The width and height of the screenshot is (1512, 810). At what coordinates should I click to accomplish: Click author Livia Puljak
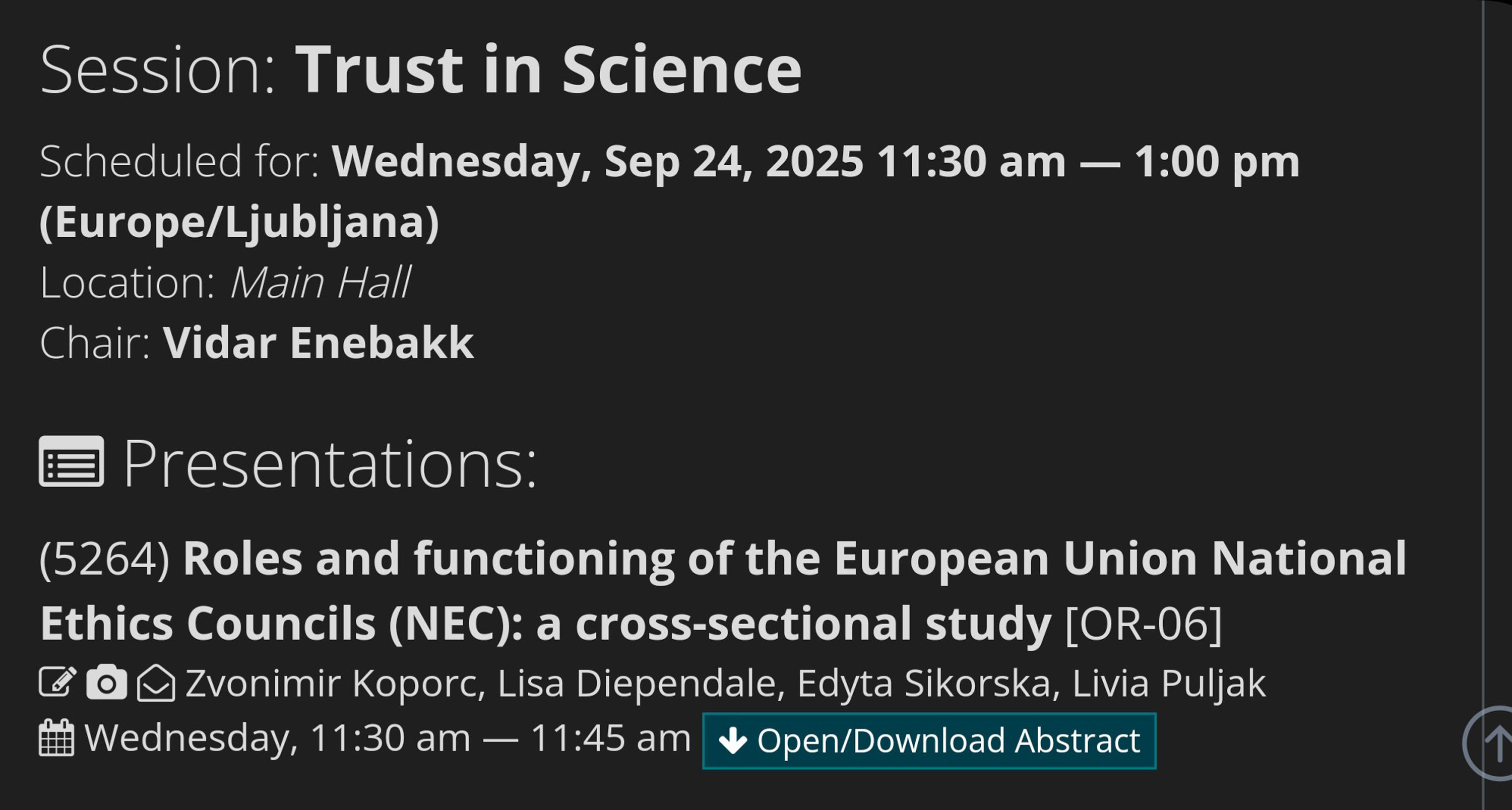coord(1169,683)
